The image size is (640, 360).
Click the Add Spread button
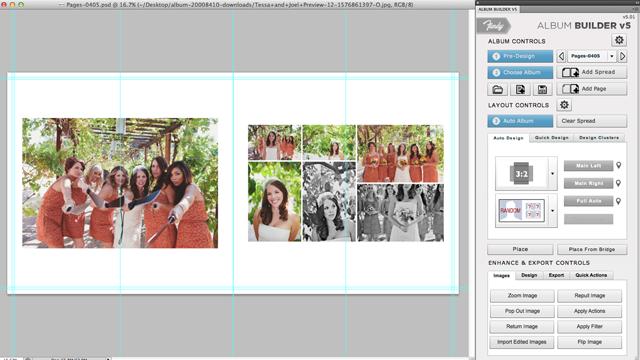[591, 72]
